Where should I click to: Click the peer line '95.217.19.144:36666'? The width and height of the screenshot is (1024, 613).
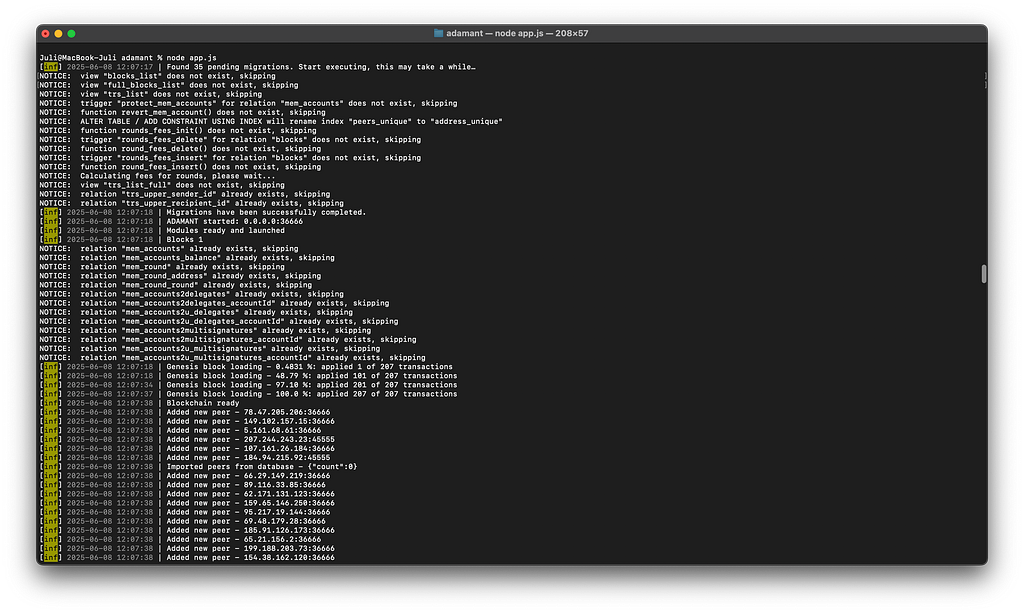[185, 513]
